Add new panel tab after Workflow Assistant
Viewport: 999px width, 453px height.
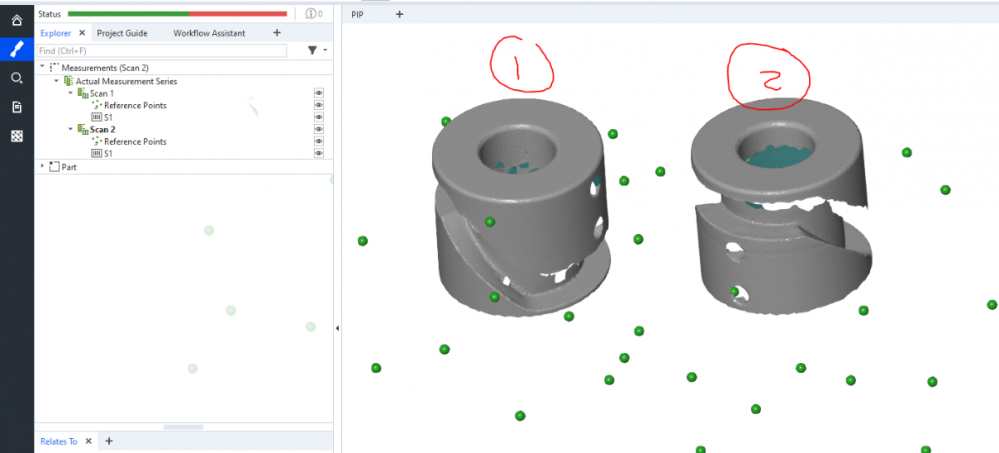(x=277, y=33)
